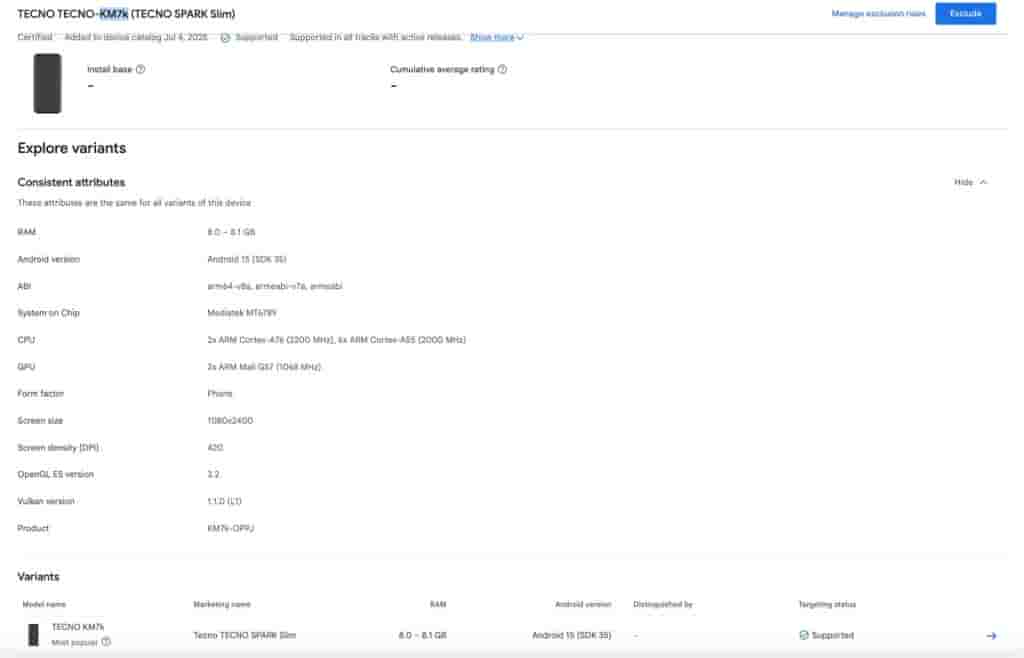Image resolution: width=1024 pixels, height=658 pixels.
Task: Click the Android 15 (SDK 35) attribute value
Action: 247,260
